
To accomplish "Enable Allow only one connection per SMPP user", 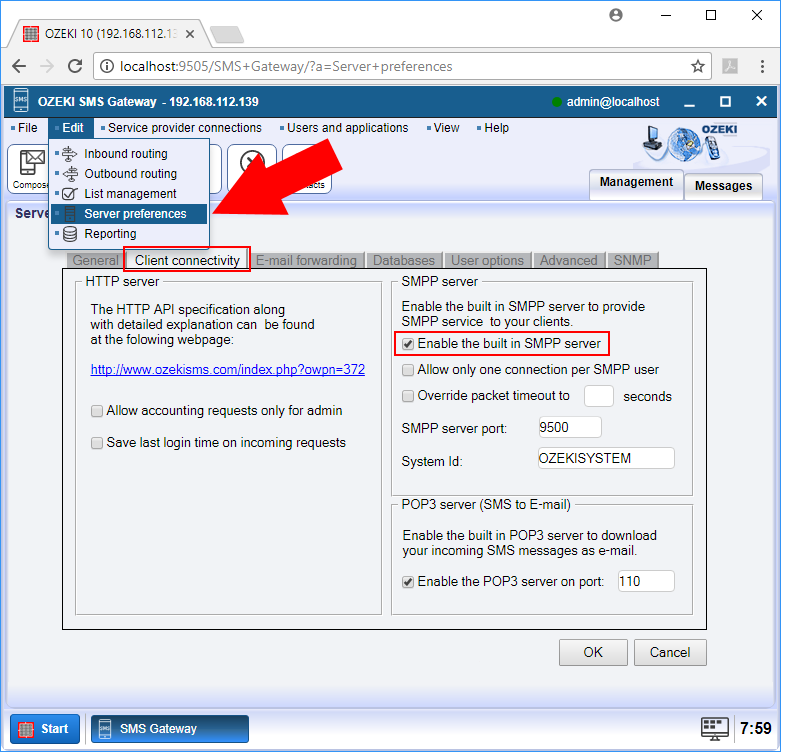I will coord(407,370).
